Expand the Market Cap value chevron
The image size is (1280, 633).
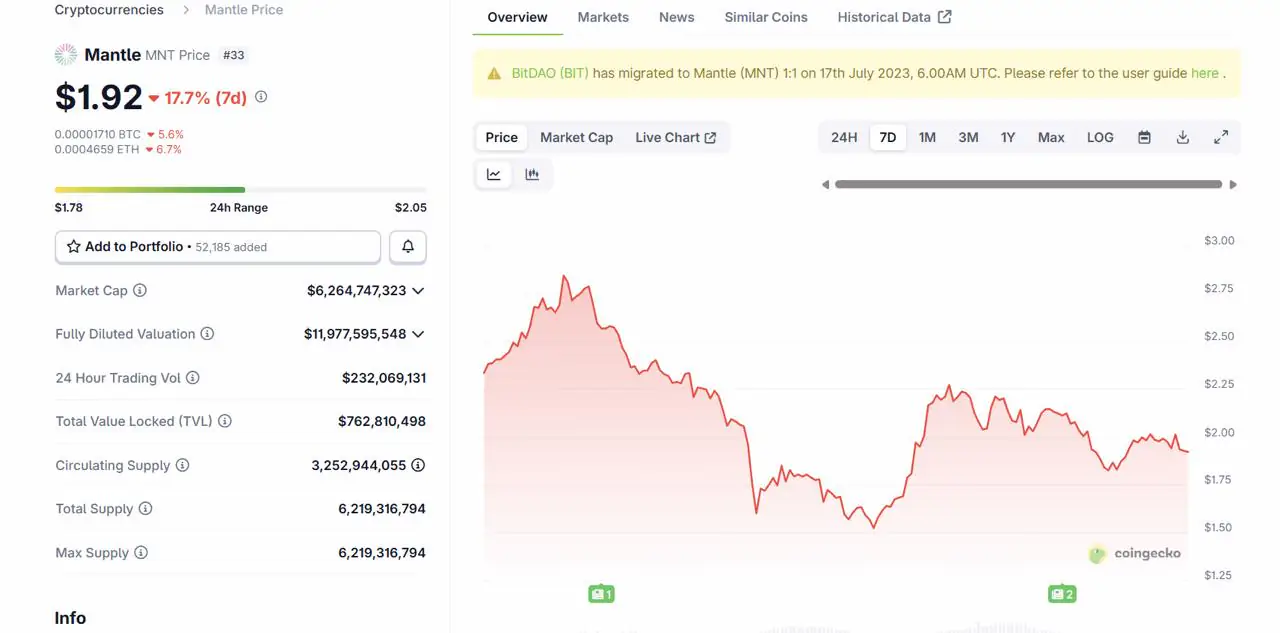[418, 291]
